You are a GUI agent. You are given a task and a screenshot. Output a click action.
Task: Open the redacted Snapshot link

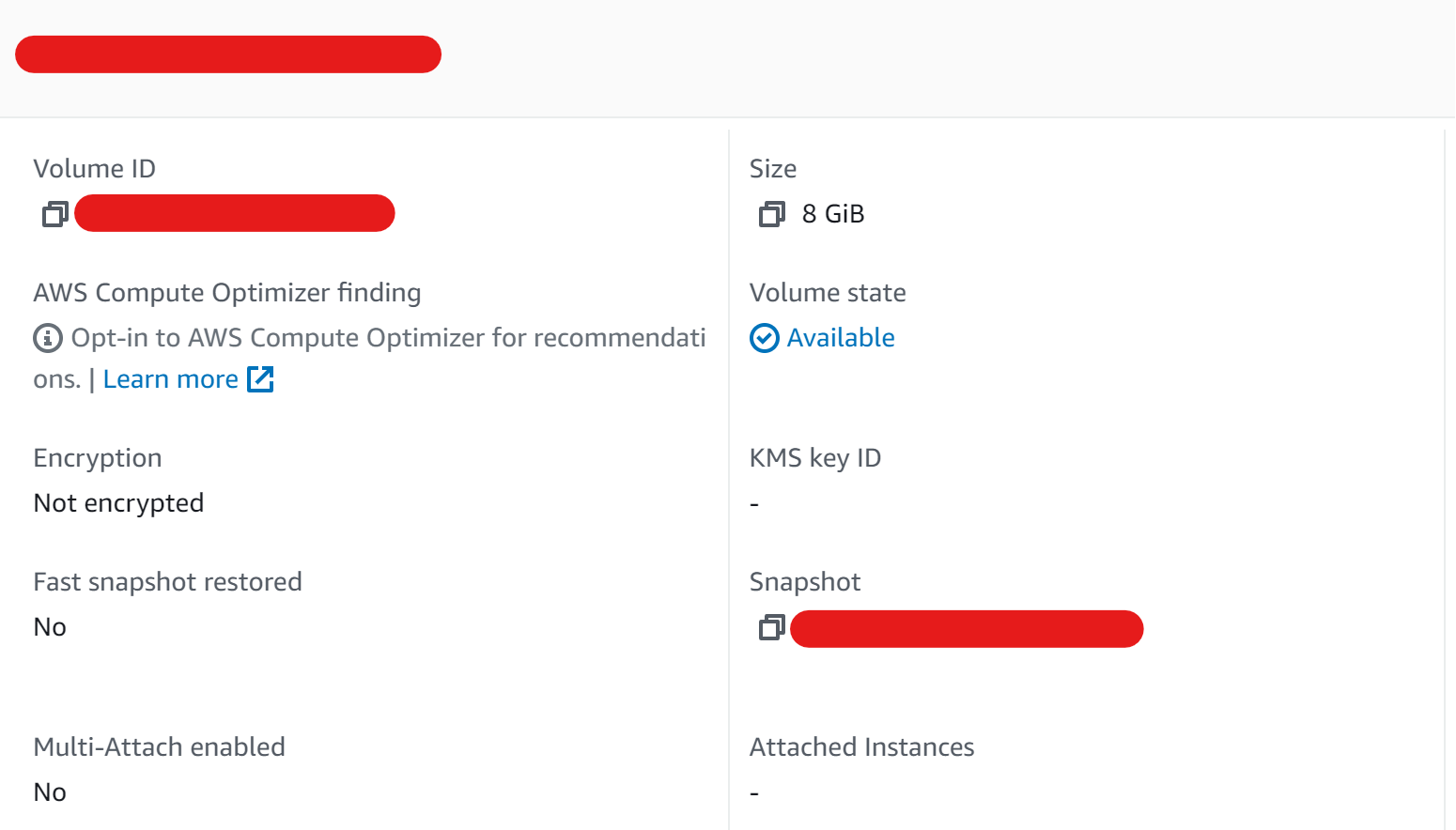[967, 629]
